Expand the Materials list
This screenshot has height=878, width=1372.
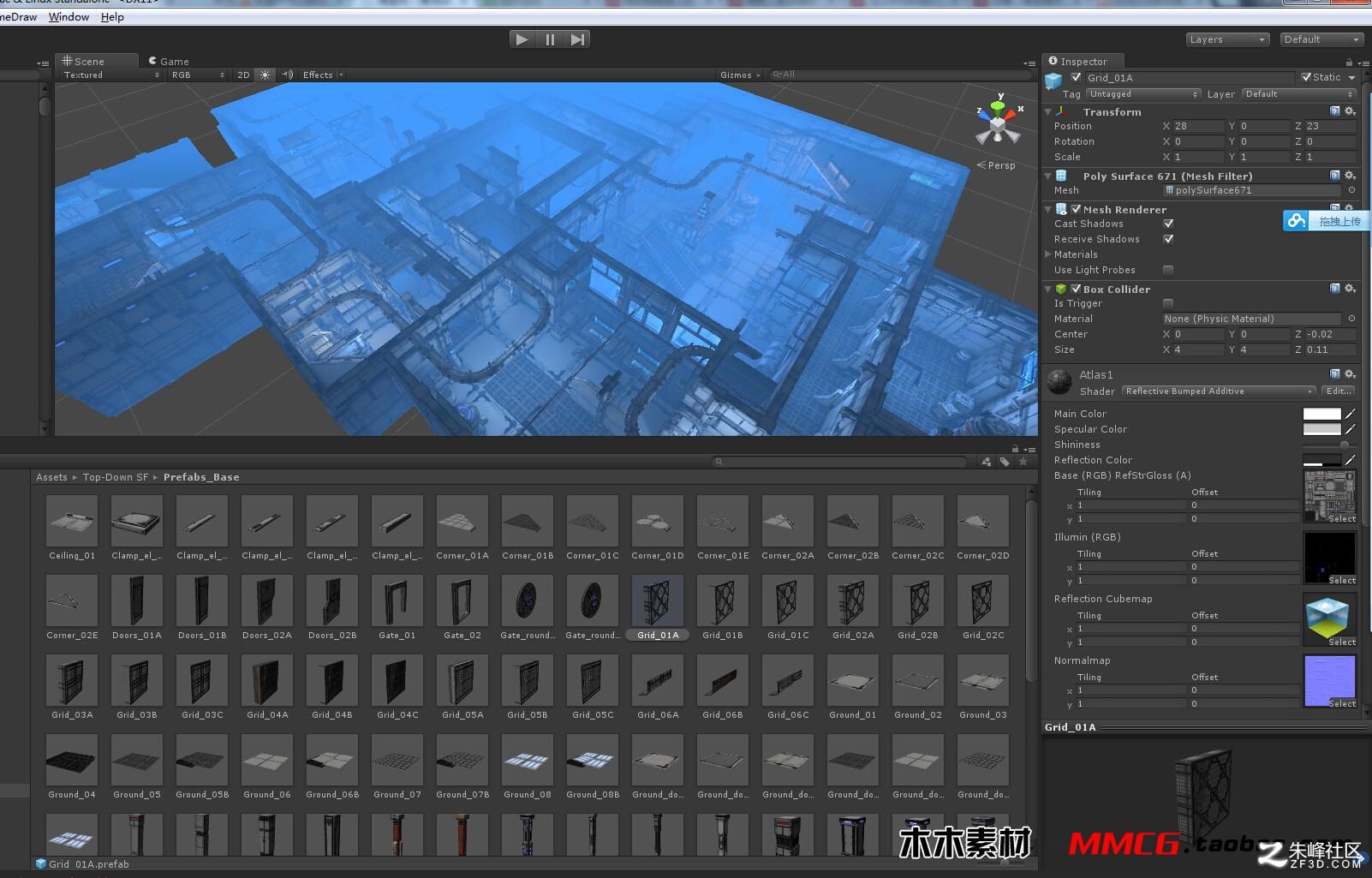click(1048, 254)
